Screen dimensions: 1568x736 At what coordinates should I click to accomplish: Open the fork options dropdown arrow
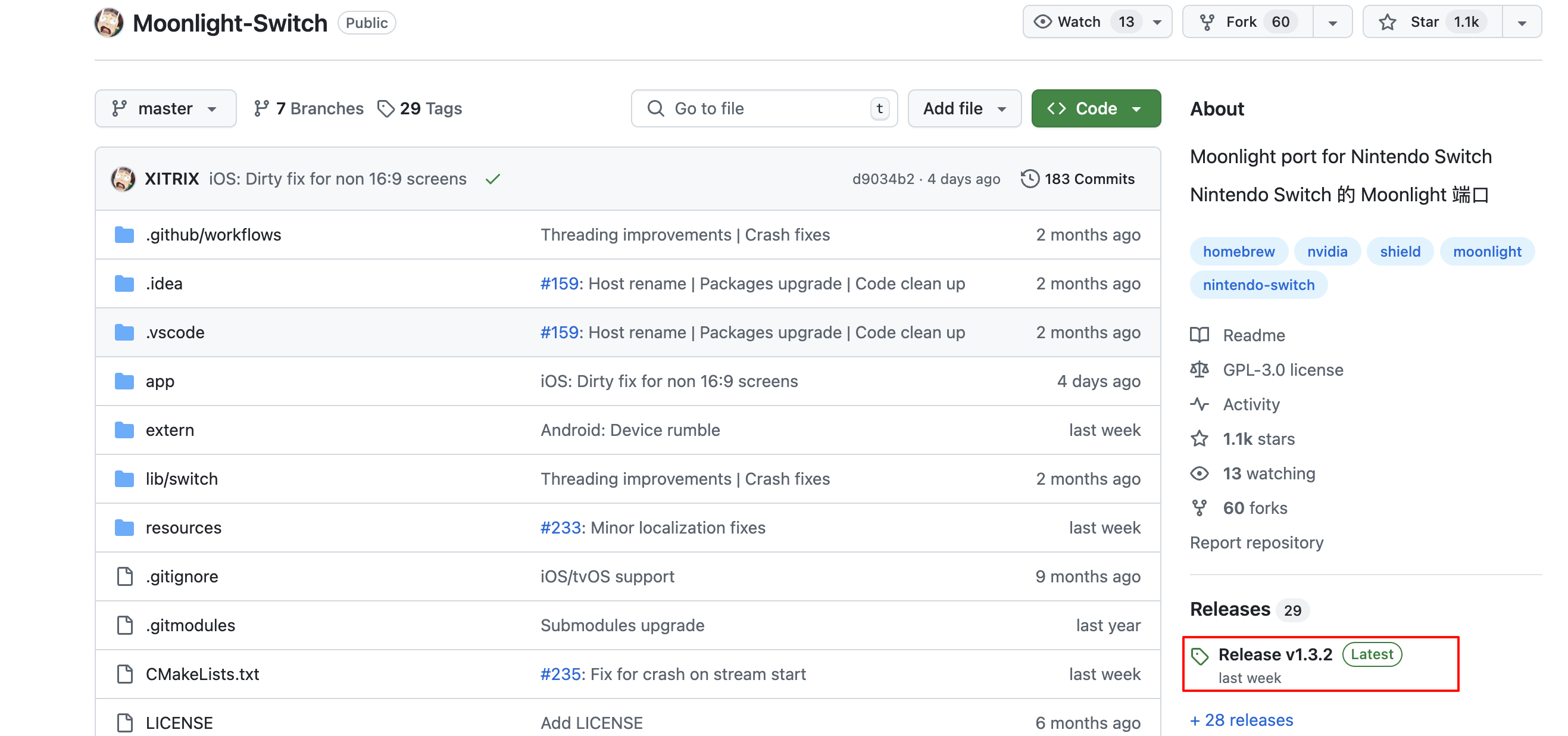coord(1332,23)
